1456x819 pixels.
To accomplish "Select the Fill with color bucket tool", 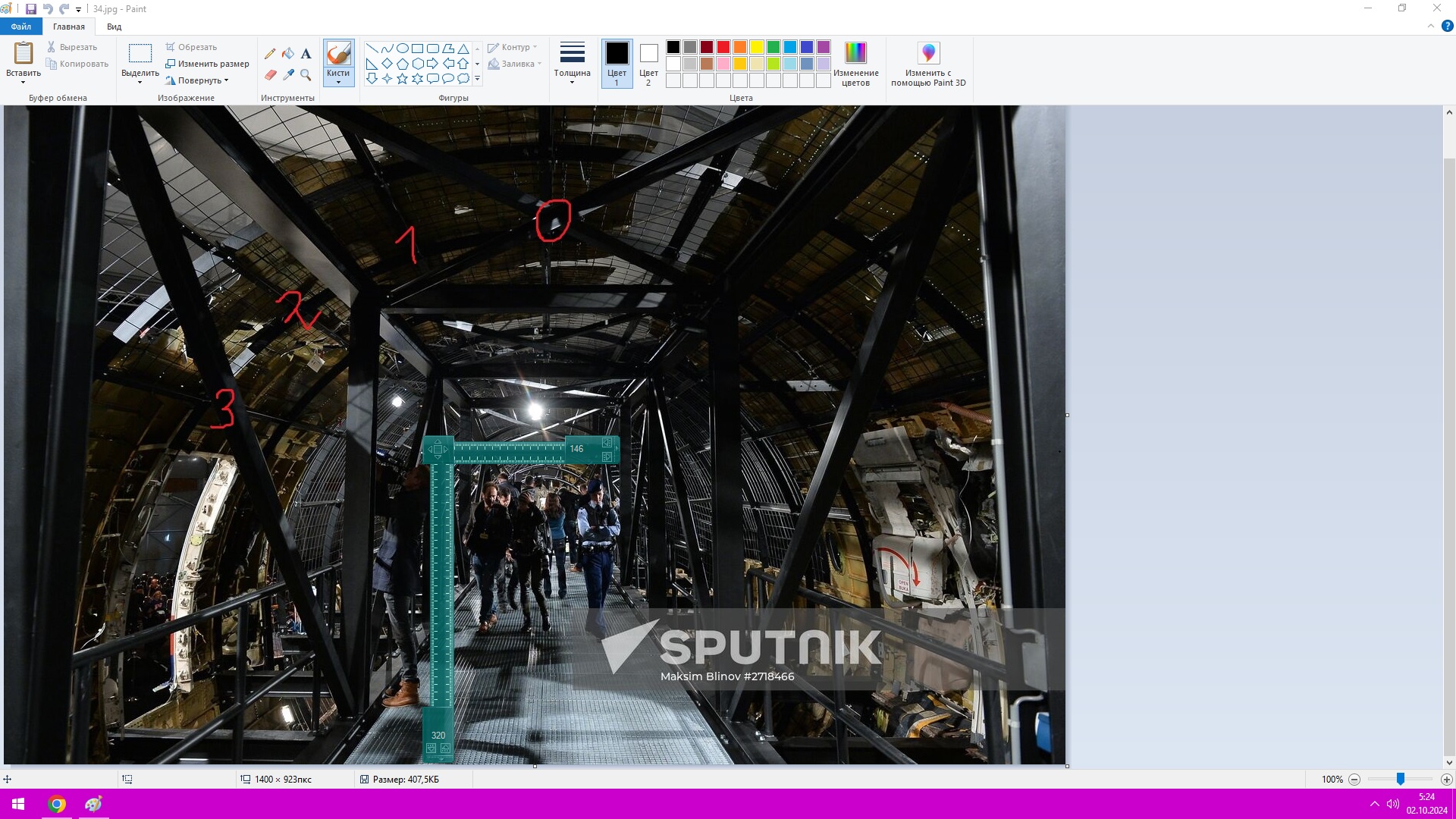I will 288,53.
